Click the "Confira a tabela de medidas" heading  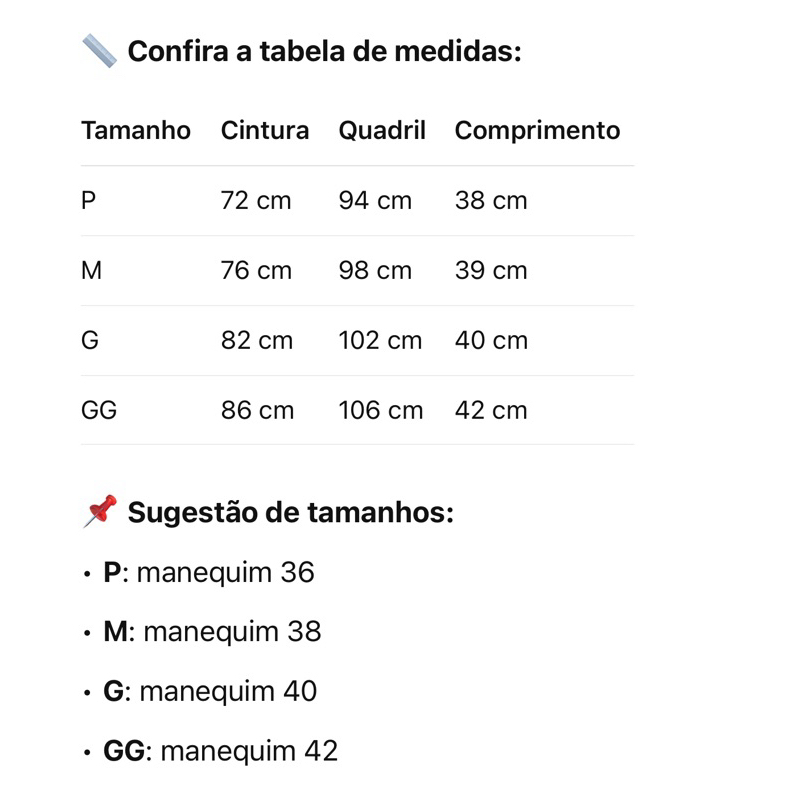325,51
